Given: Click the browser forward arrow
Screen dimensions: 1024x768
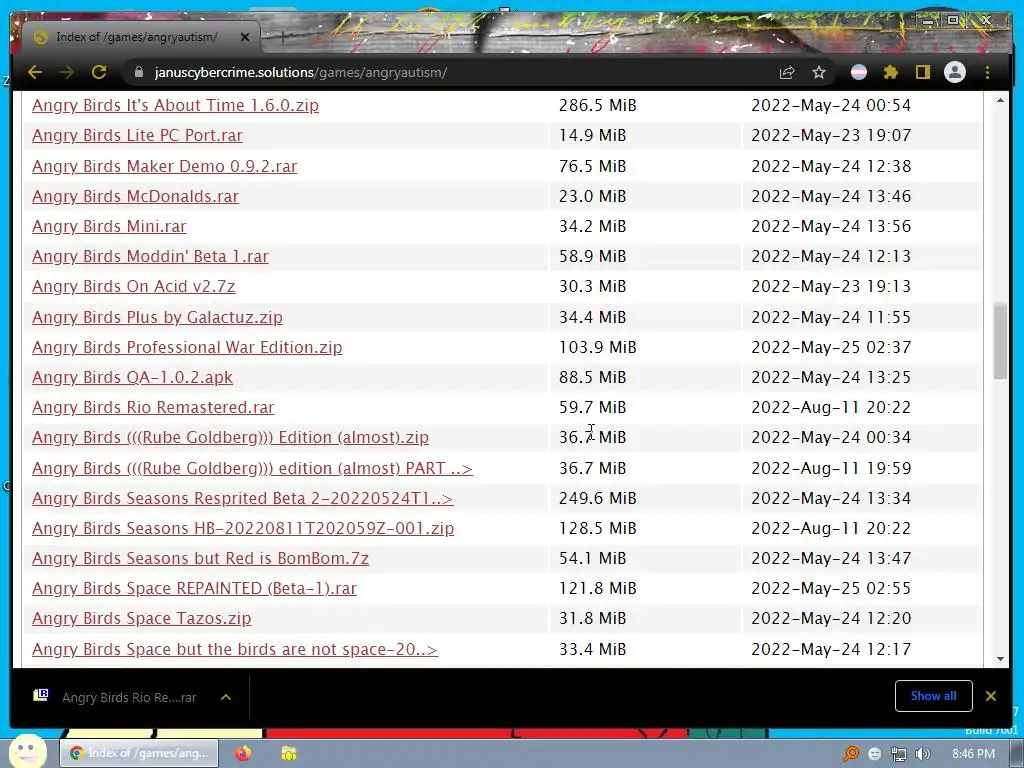Looking at the screenshot, I should pos(66,72).
